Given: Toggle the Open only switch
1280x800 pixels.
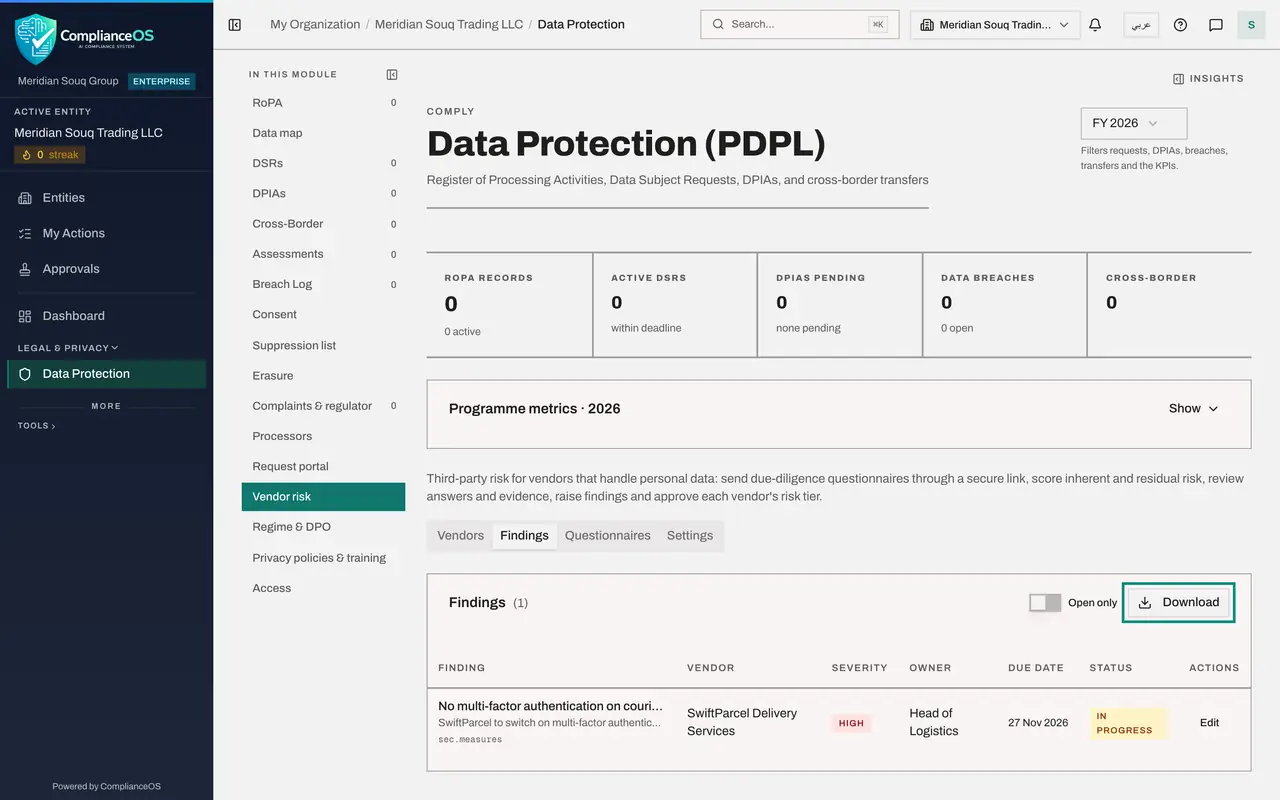Looking at the screenshot, I should click(x=1045, y=603).
